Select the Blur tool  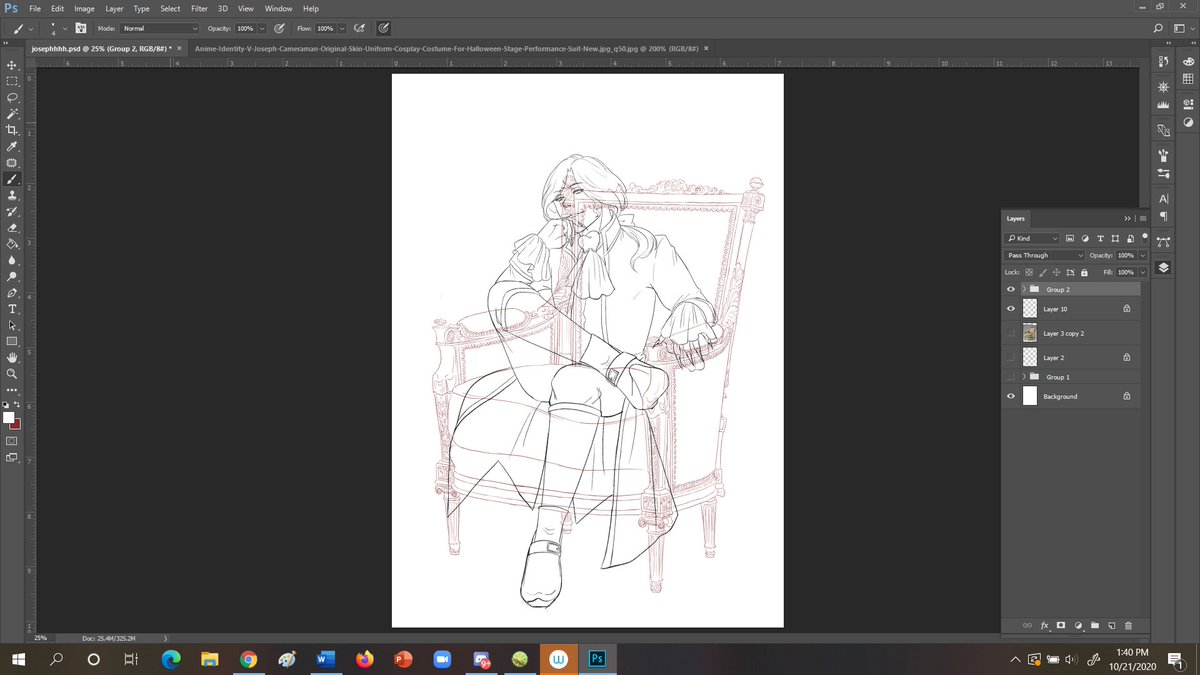click(x=12, y=260)
